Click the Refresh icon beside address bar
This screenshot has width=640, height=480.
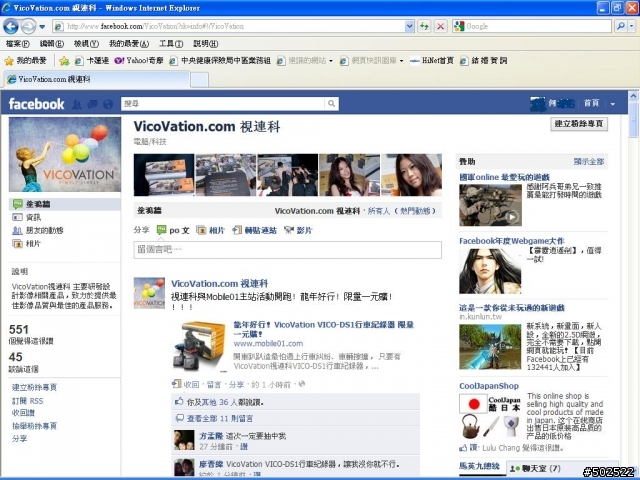pyautogui.click(x=424, y=27)
